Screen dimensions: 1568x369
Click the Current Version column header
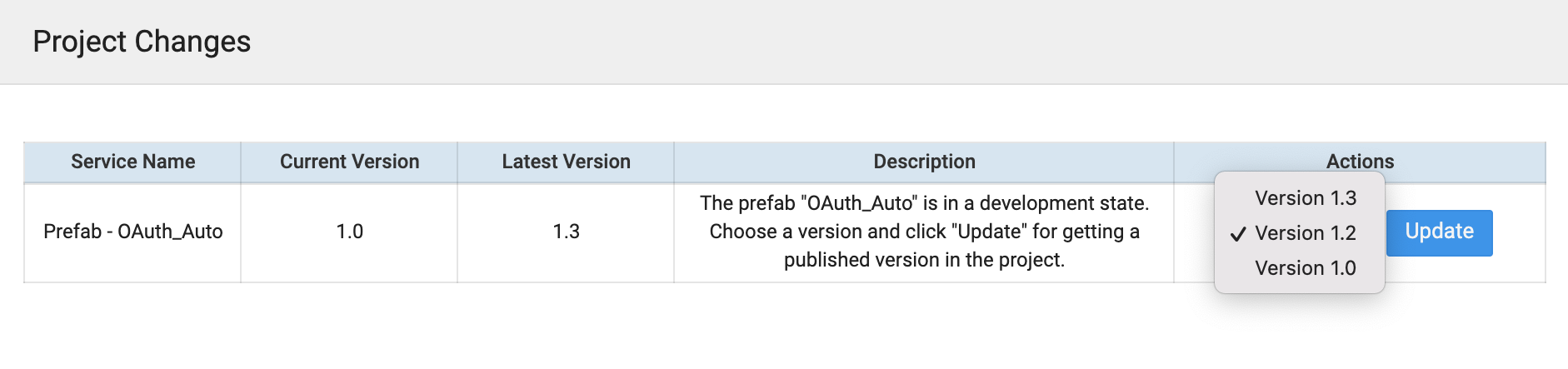pos(349,162)
